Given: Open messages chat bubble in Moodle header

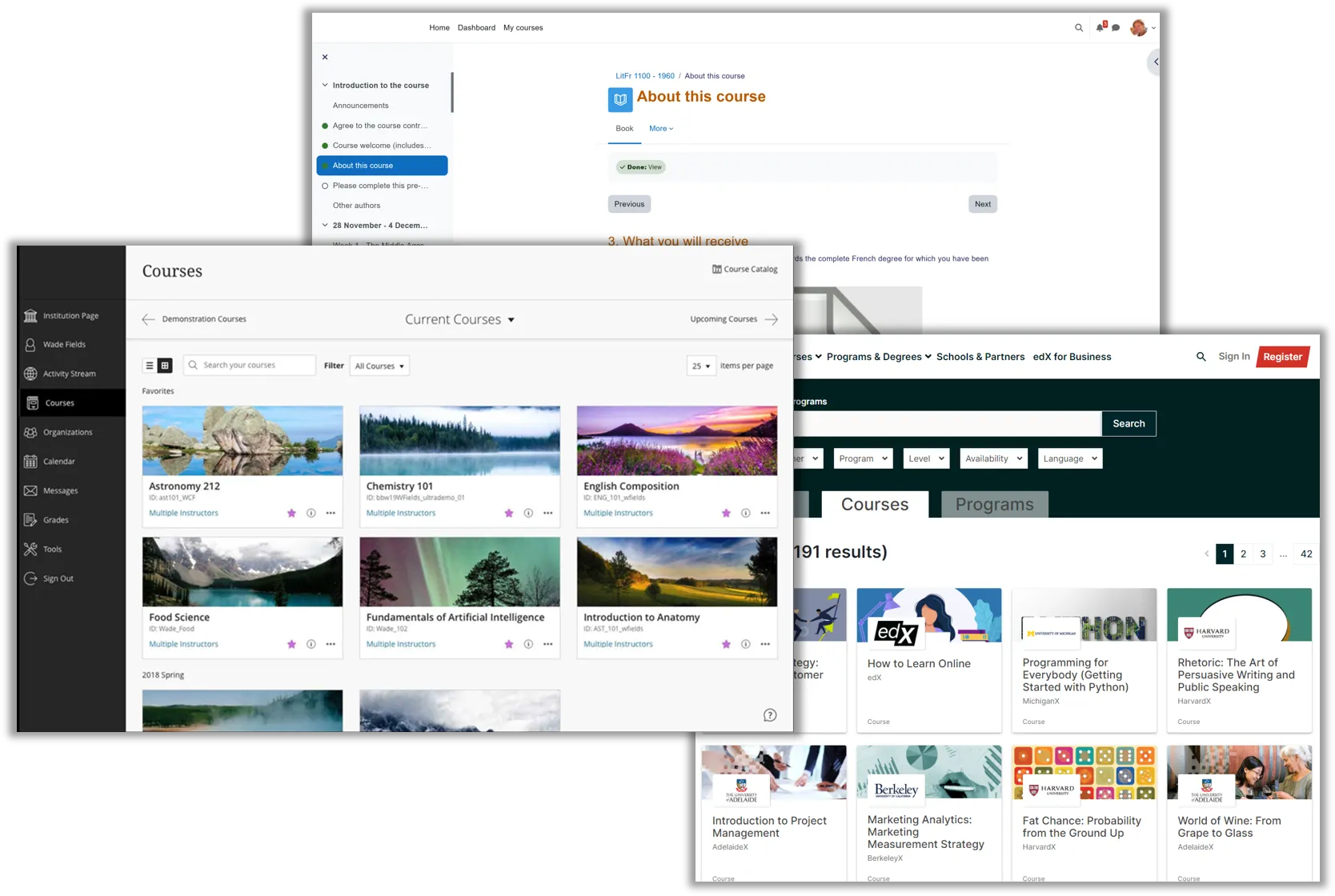Looking at the screenshot, I should click(x=1116, y=28).
